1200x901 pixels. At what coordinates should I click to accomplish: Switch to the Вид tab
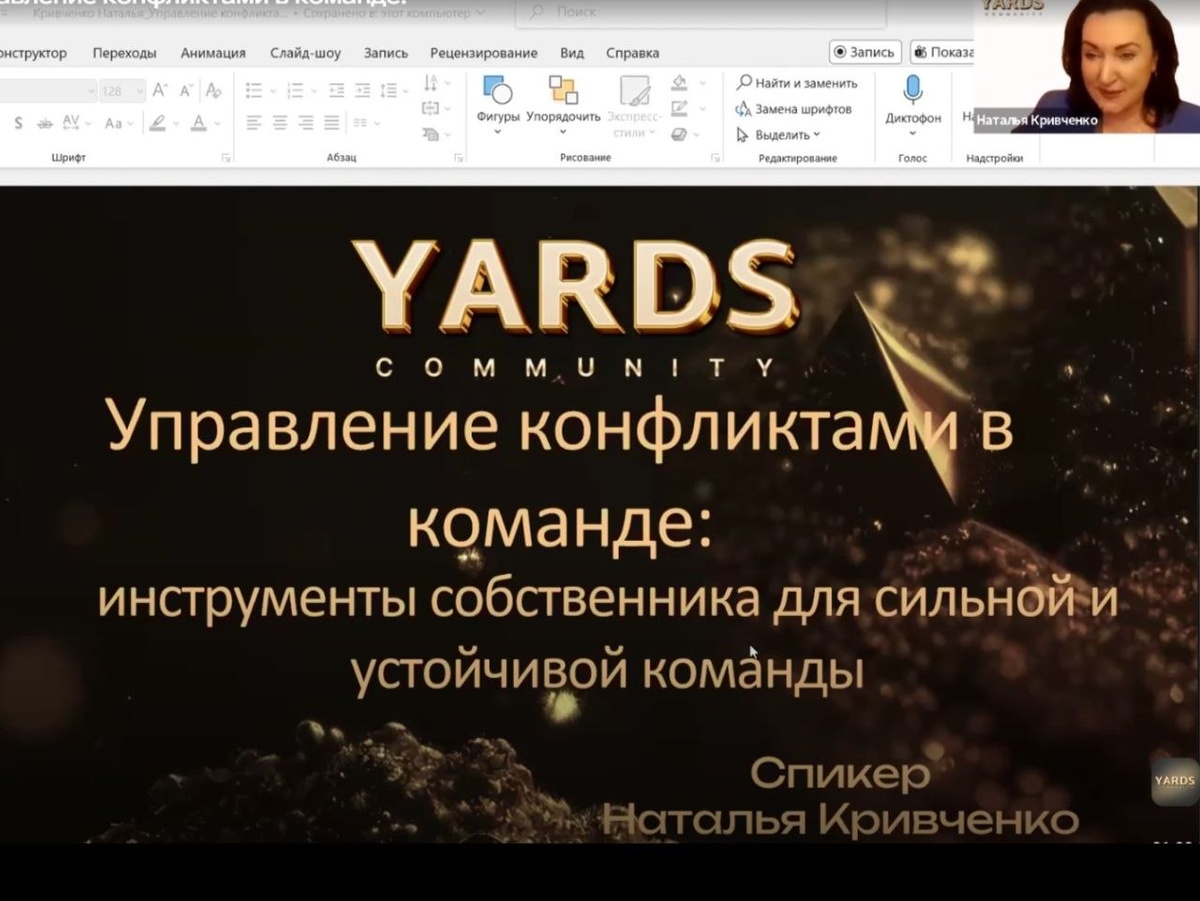point(572,53)
